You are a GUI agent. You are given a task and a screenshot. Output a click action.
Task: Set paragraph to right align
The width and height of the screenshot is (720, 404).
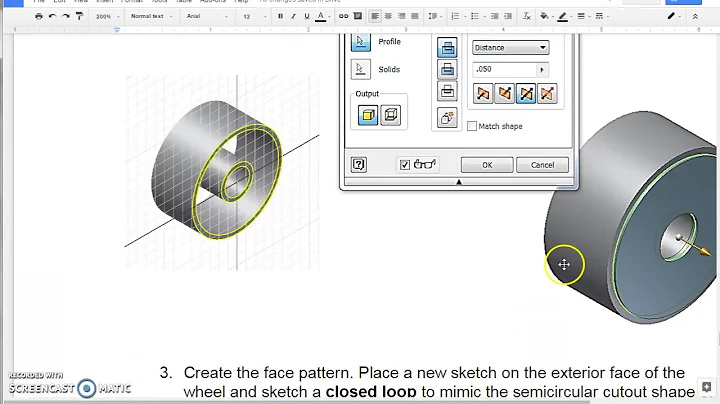(402, 16)
